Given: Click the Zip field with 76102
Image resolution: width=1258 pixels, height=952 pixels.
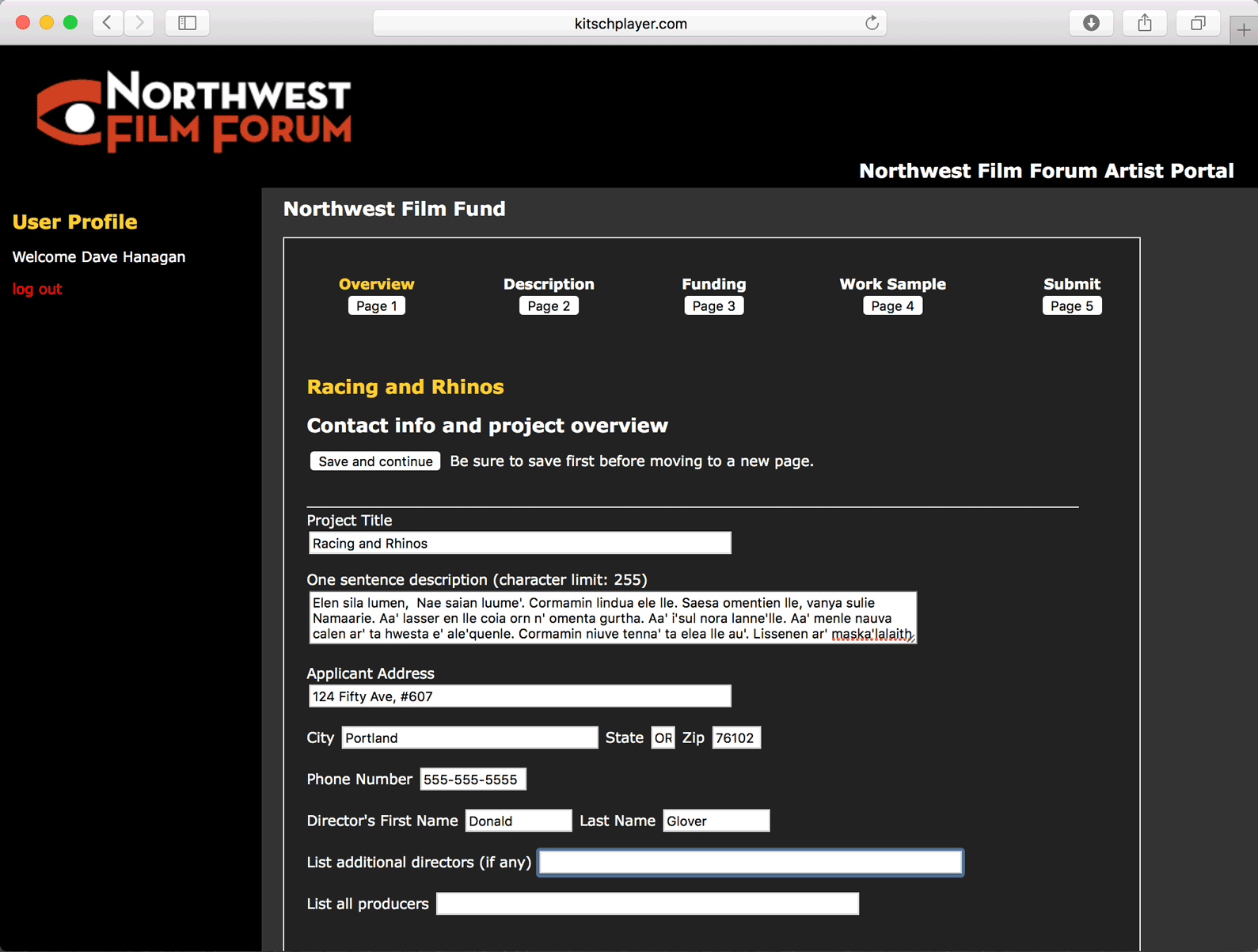Looking at the screenshot, I should pyautogui.click(x=736, y=738).
